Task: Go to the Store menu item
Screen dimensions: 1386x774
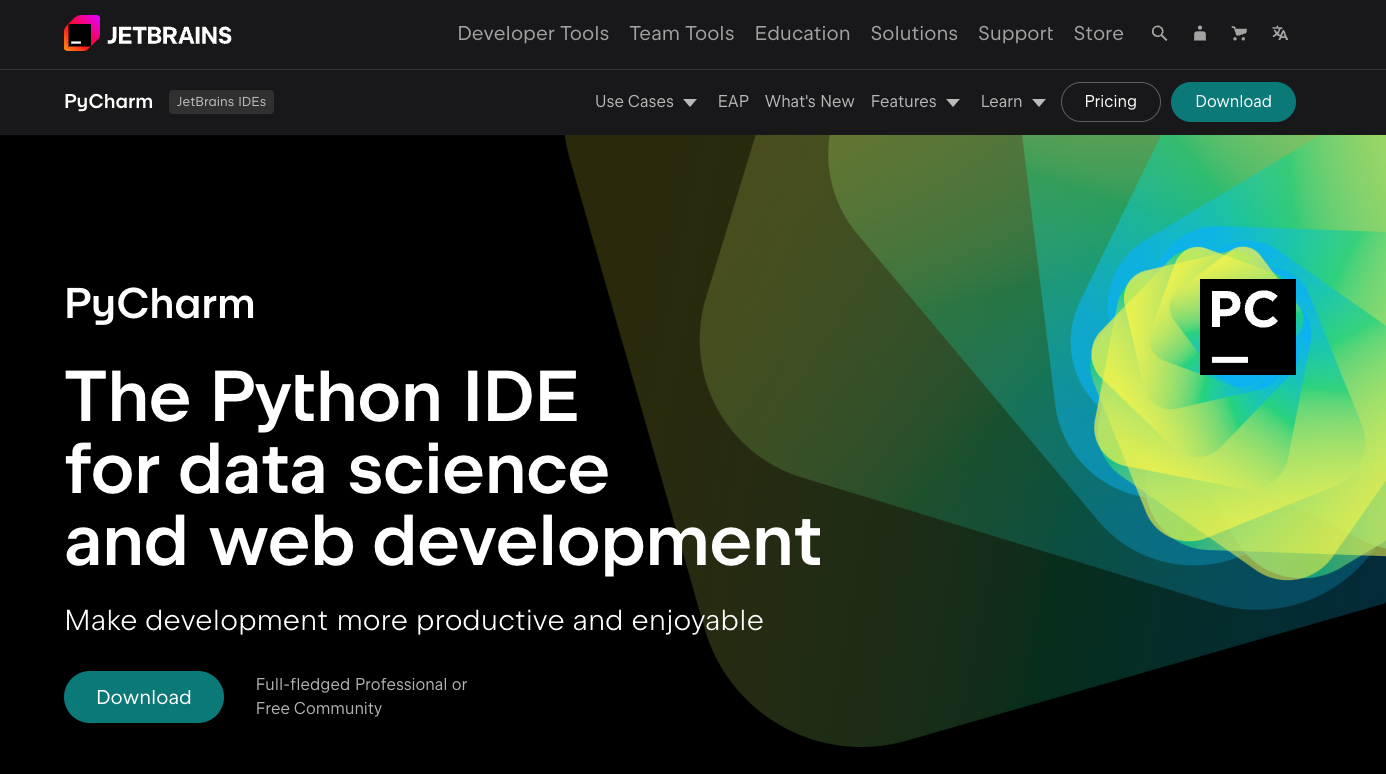Action: pos(1098,33)
